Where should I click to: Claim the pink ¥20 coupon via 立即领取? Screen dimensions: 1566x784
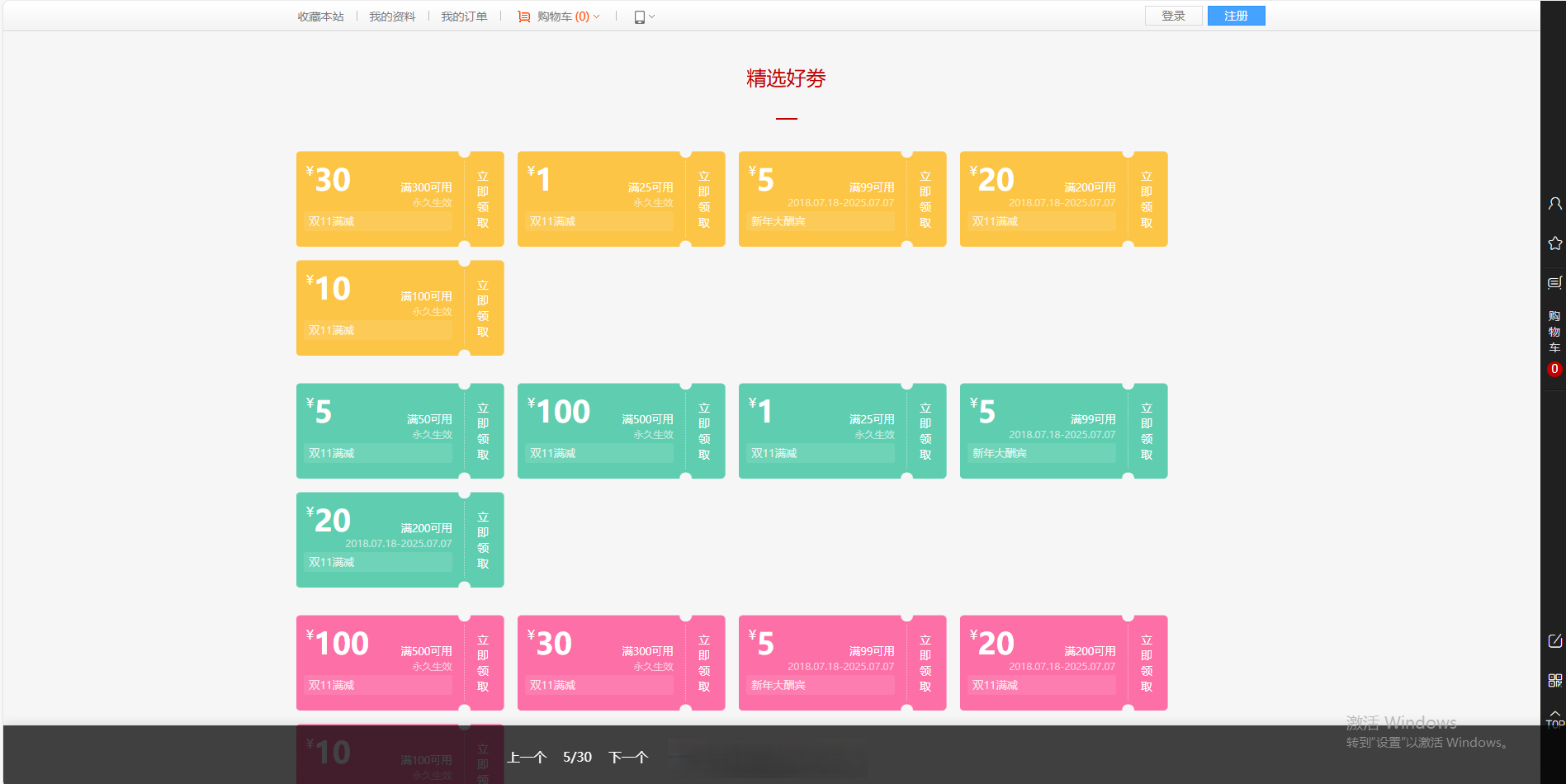pyautogui.click(x=1147, y=664)
